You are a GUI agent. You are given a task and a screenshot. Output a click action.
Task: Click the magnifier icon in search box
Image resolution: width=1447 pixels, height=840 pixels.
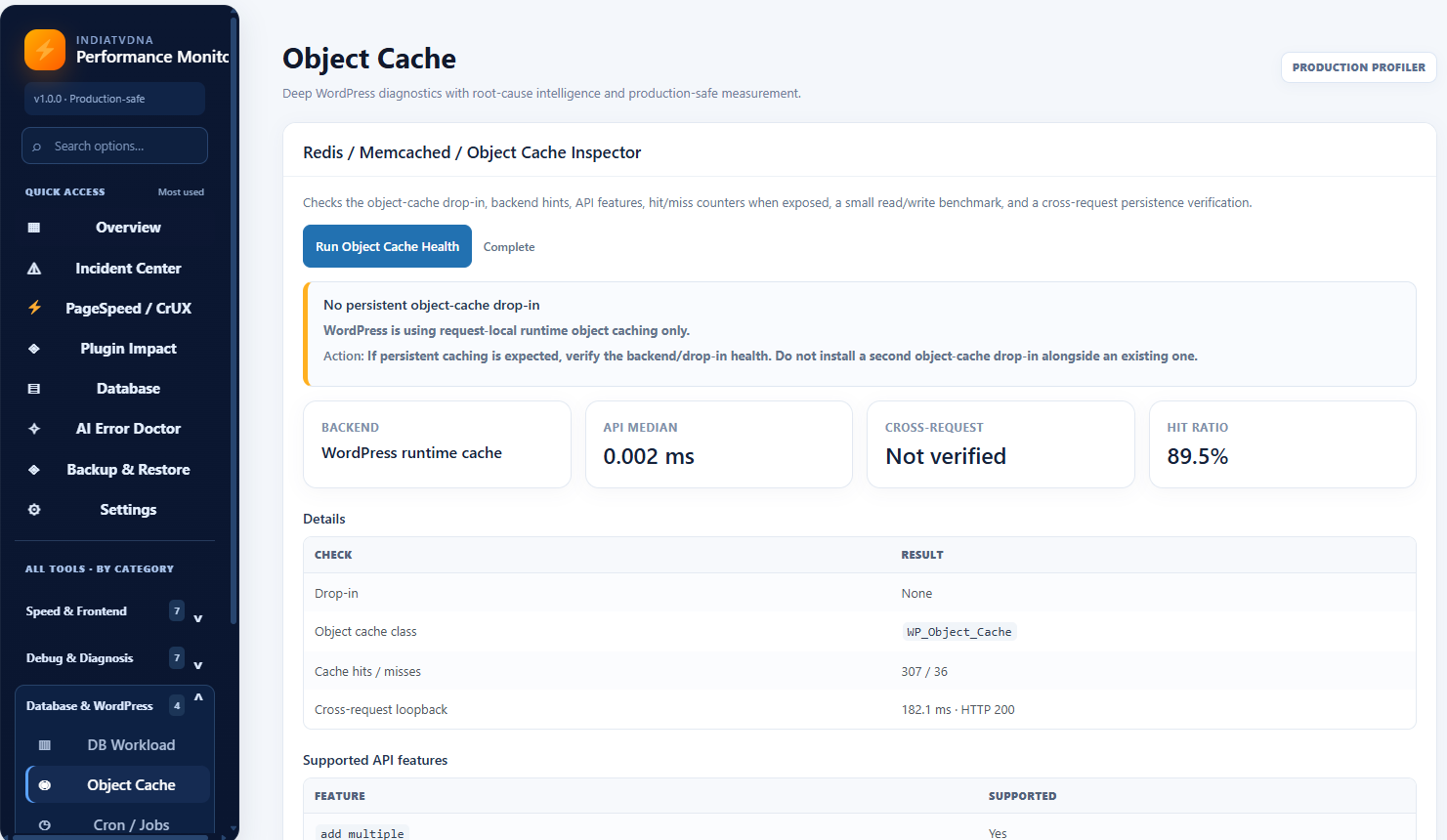37,147
